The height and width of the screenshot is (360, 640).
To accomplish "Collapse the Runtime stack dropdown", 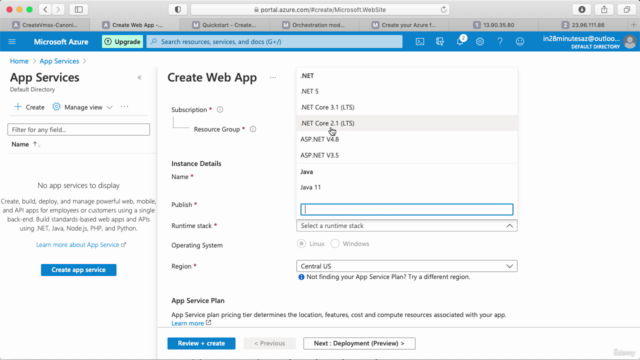I will (x=509, y=226).
